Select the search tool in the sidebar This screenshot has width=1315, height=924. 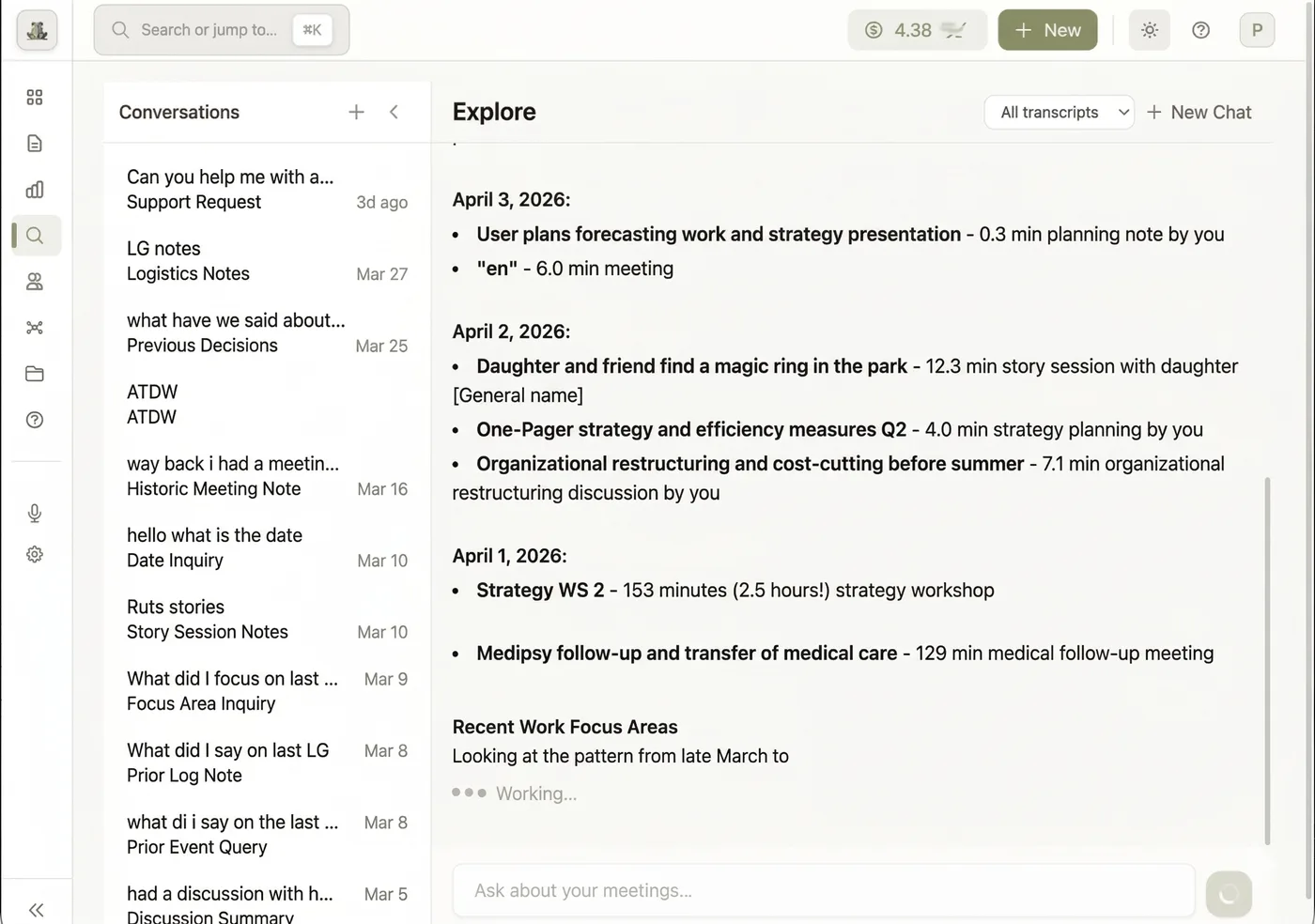click(35, 236)
